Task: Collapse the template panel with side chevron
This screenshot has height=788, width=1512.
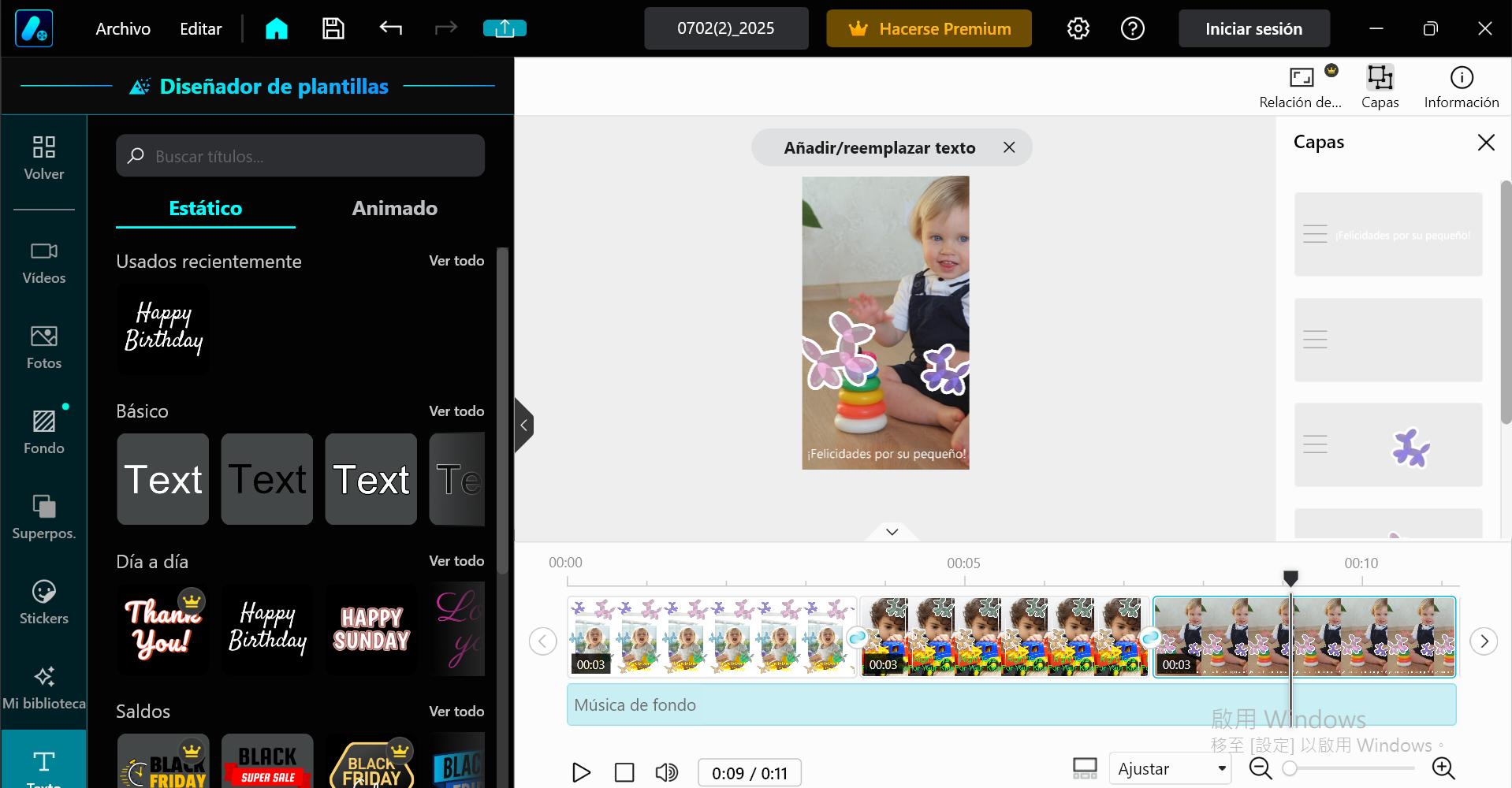Action: click(x=523, y=426)
